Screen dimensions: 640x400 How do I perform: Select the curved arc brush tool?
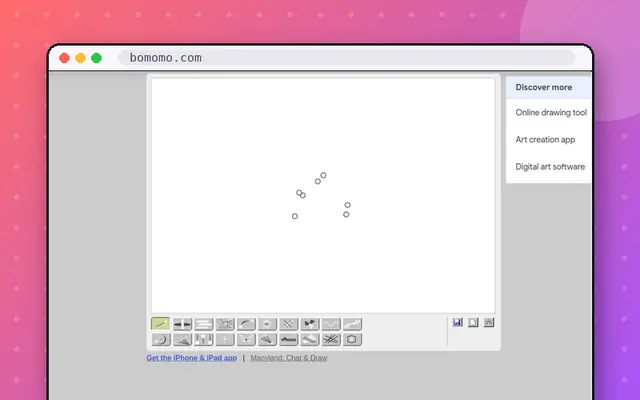pyautogui.click(x=246, y=324)
